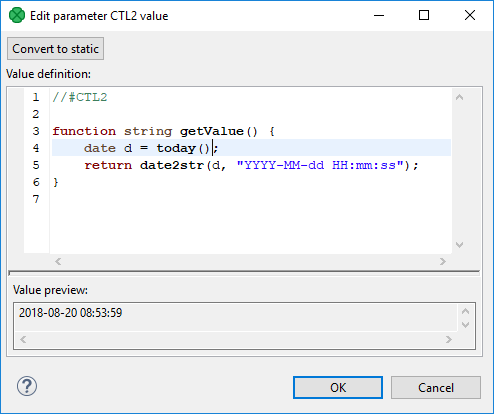The width and height of the screenshot is (494, 414).
Task: Convert the parameter to static
Action: pos(56,49)
